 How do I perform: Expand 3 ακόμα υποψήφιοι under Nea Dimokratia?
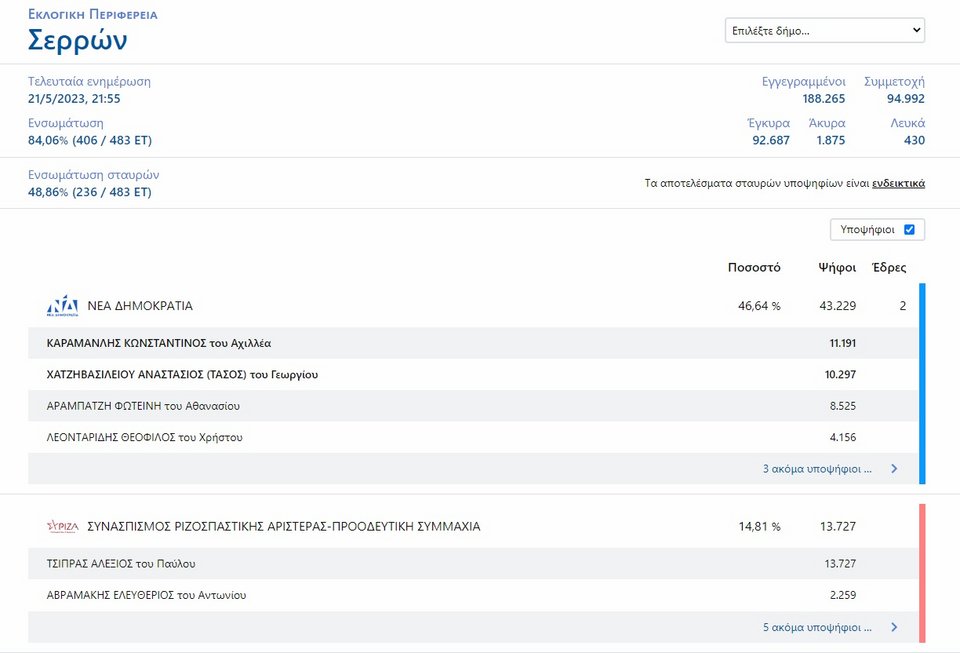click(x=816, y=468)
